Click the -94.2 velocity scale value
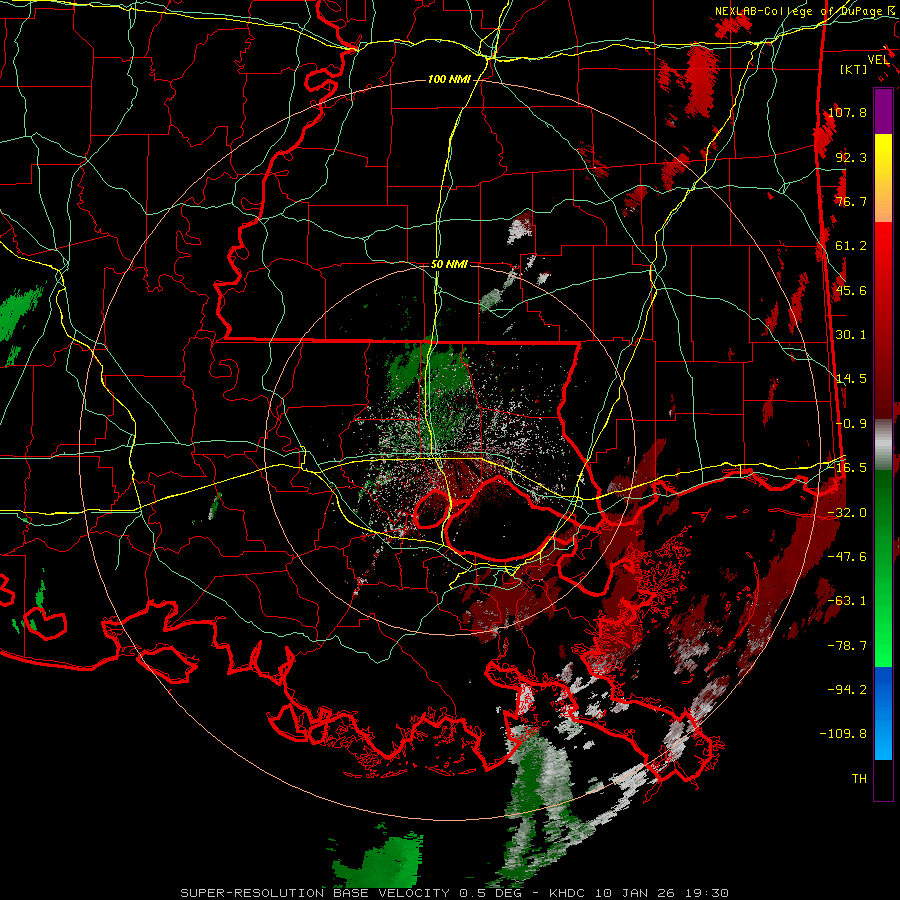900x900 pixels. pyautogui.click(x=847, y=690)
